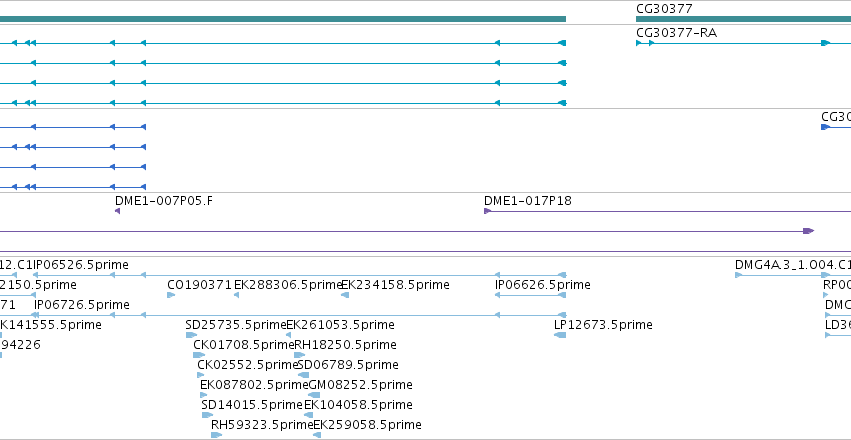This screenshot has height=440, width=851.
Task: Click the EK087802.5prime label
Action: point(255,385)
